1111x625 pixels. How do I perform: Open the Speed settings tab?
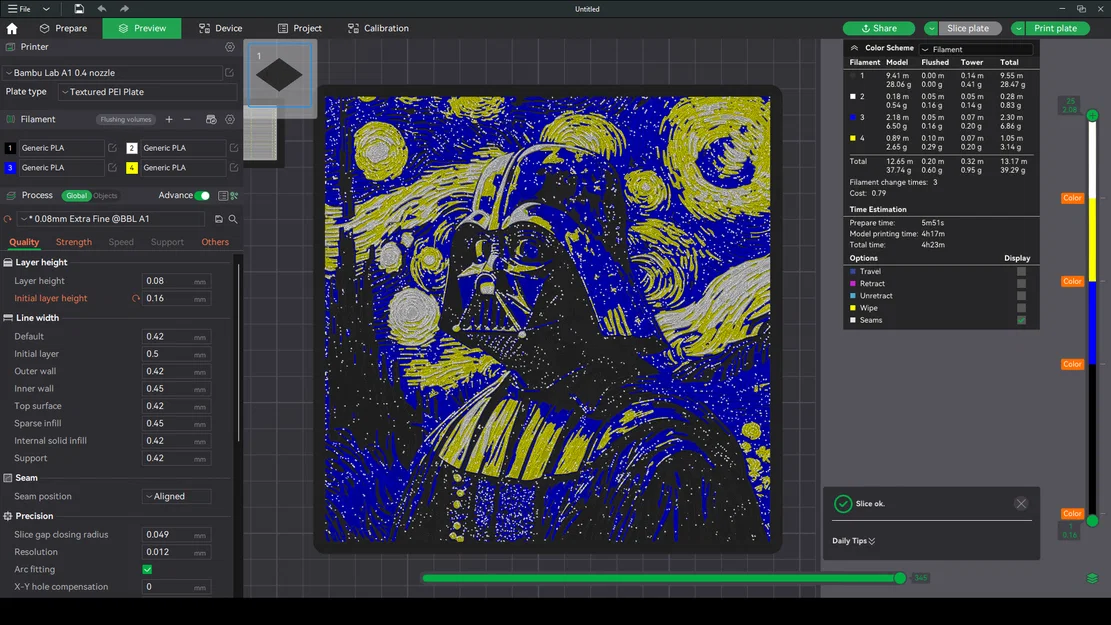[x=121, y=242]
